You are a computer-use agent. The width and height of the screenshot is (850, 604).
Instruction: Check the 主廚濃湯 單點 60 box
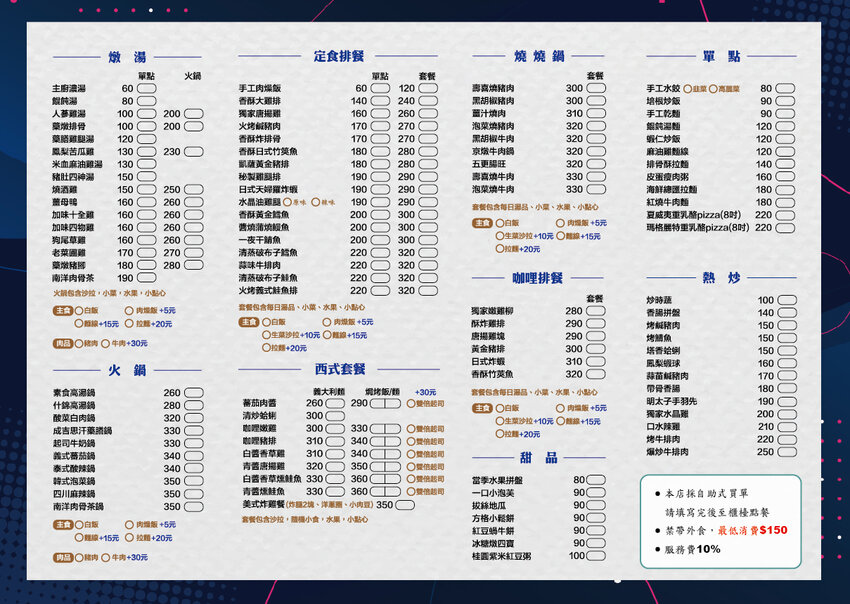(x=146, y=89)
